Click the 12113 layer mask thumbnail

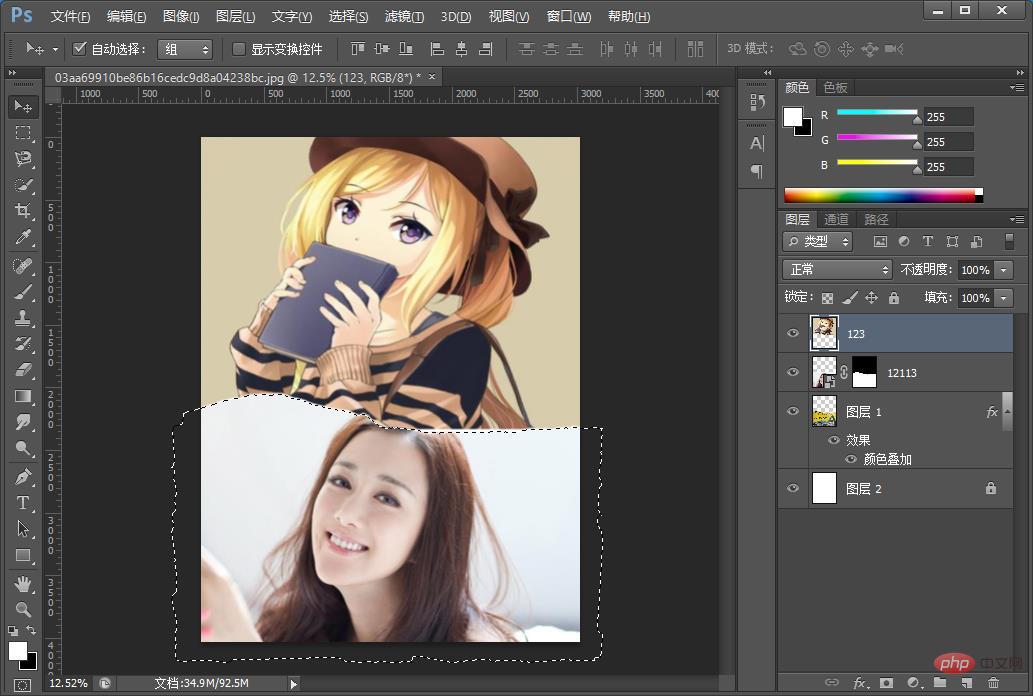863,372
